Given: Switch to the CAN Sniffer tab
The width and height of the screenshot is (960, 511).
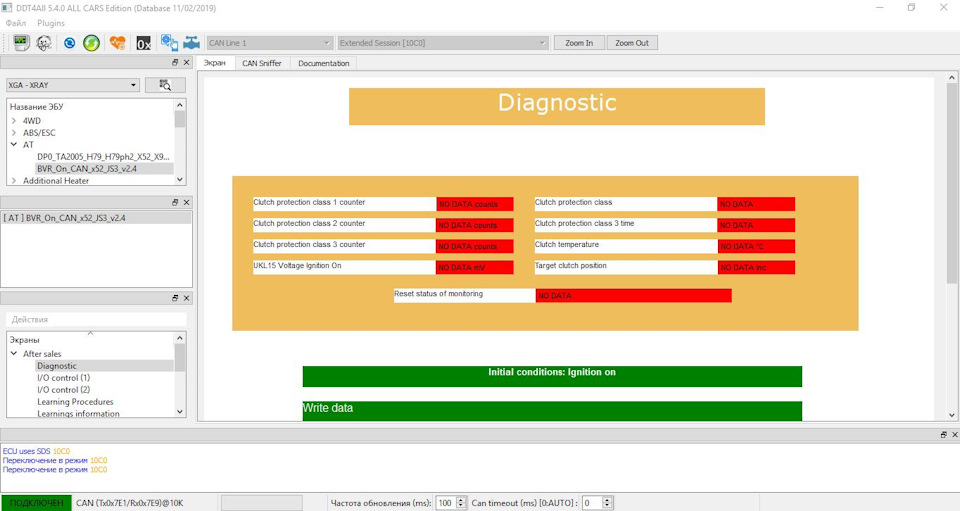Looking at the screenshot, I should 262,63.
